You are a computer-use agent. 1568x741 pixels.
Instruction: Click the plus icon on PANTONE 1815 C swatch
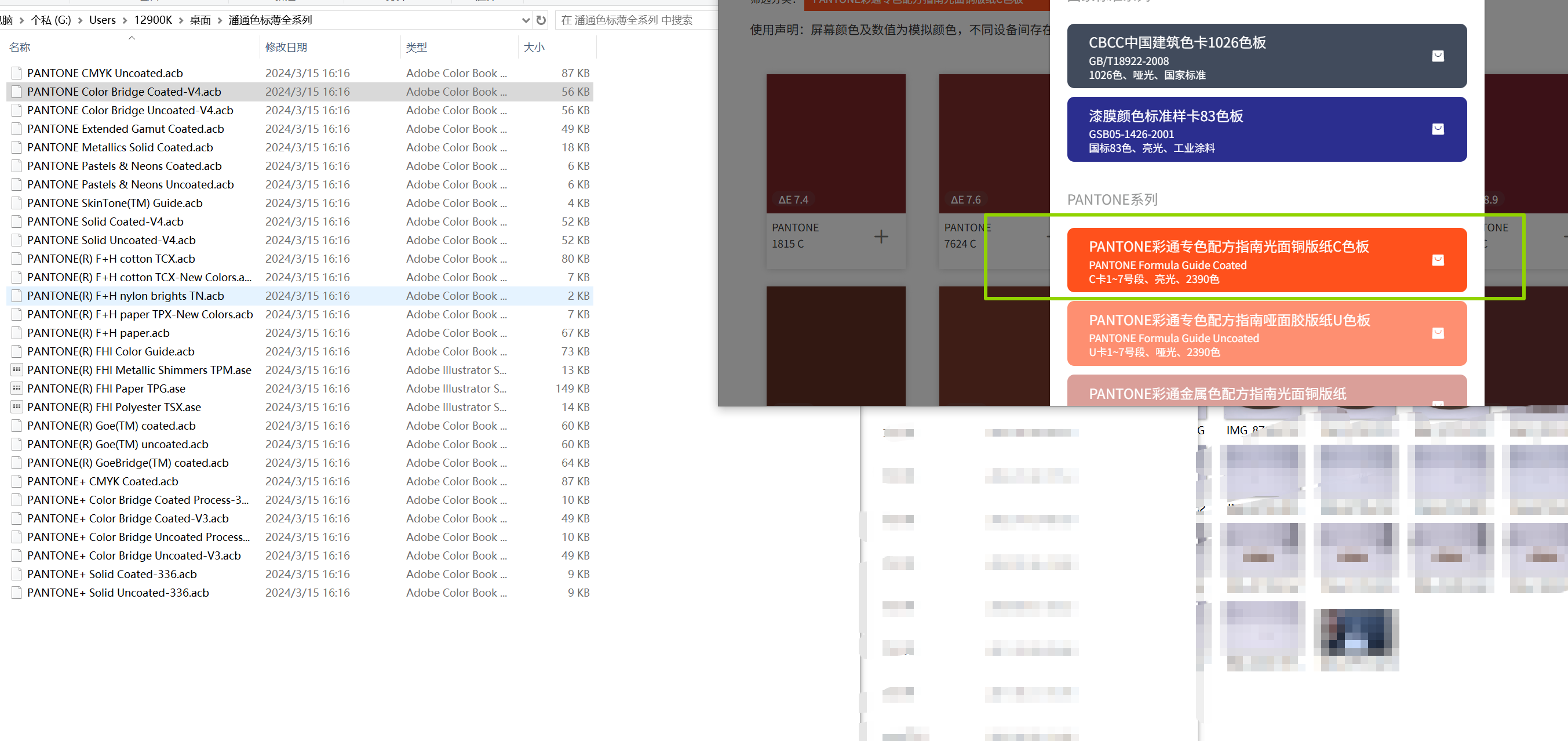click(x=881, y=238)
